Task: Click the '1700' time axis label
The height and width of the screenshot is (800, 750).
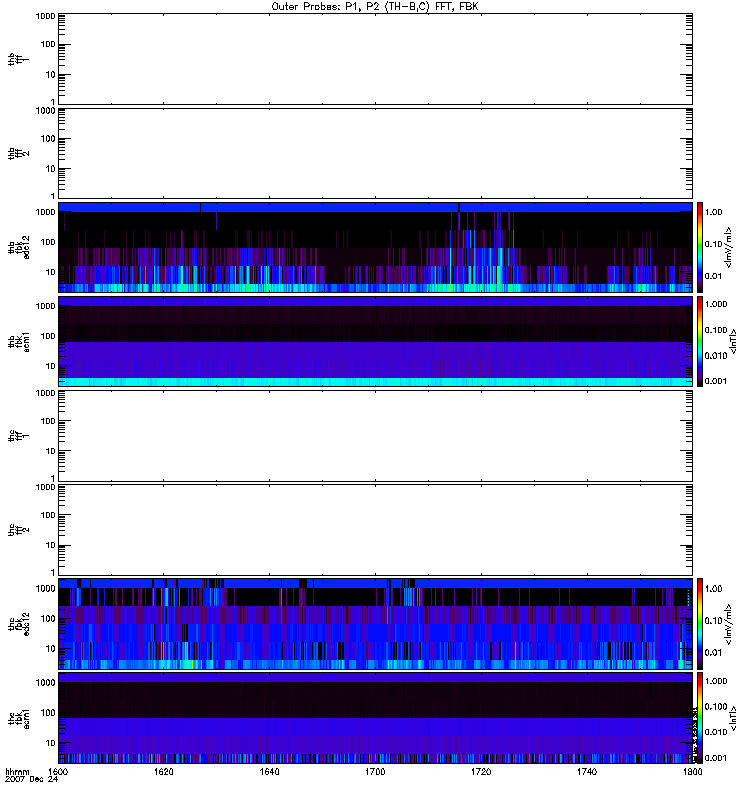Action: pyautogui.click(x=375, y=772)
